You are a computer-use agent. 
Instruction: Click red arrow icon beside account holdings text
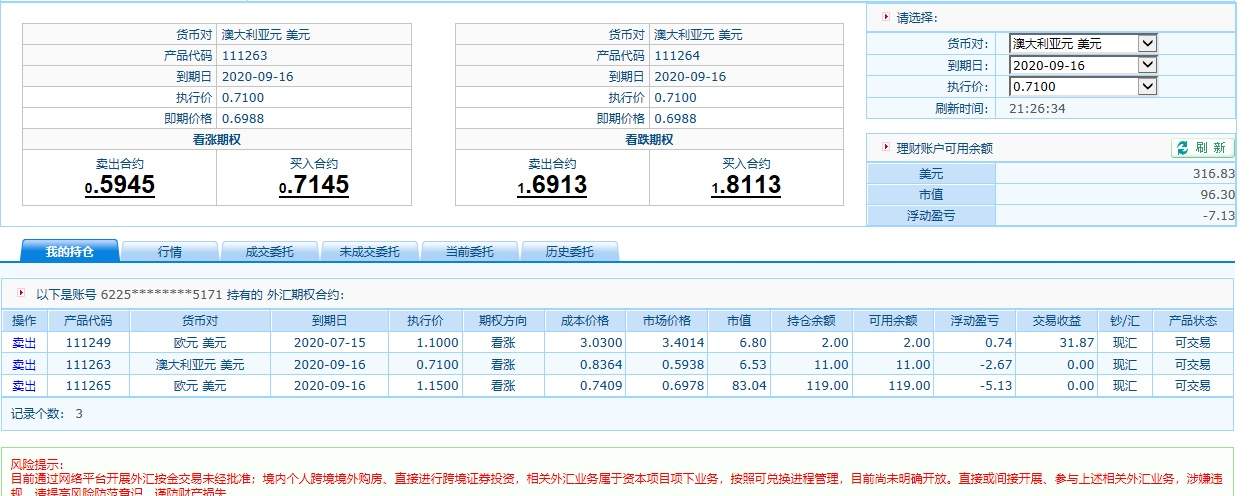pyautogui.click(x=22, y=294)
